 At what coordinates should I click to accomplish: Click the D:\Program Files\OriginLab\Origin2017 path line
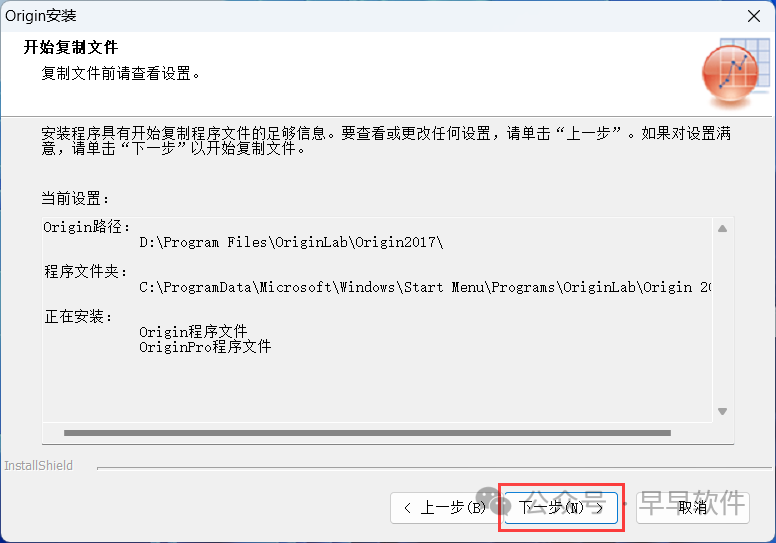tap(291, 242)
